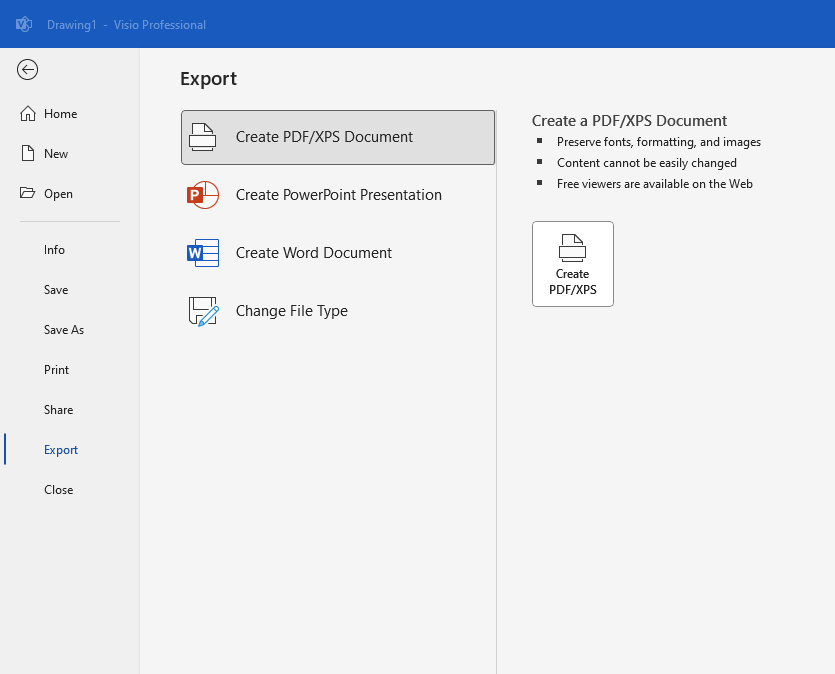Go to the Info tab

pyautogui.click(x=70, y=250)
